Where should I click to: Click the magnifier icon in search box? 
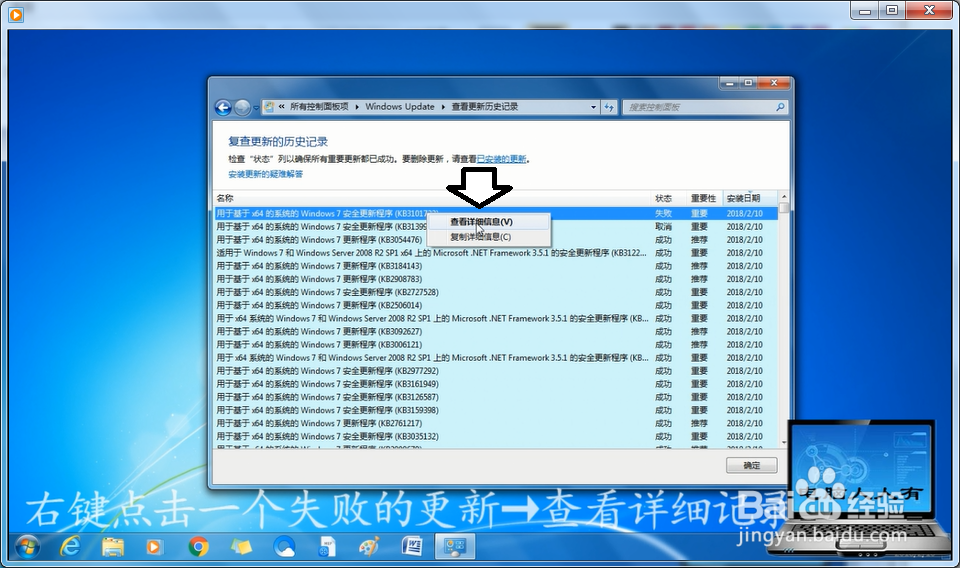tap(780, 107)
